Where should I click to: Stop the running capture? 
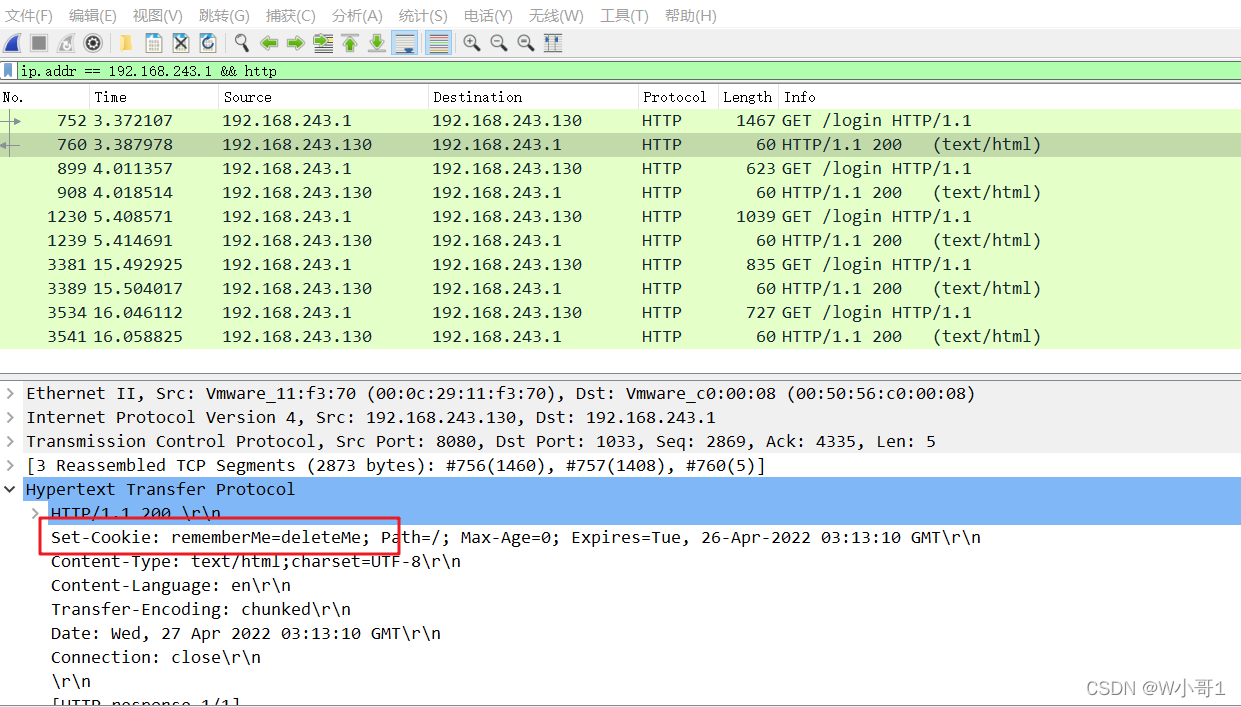click(x=40, y=43)
